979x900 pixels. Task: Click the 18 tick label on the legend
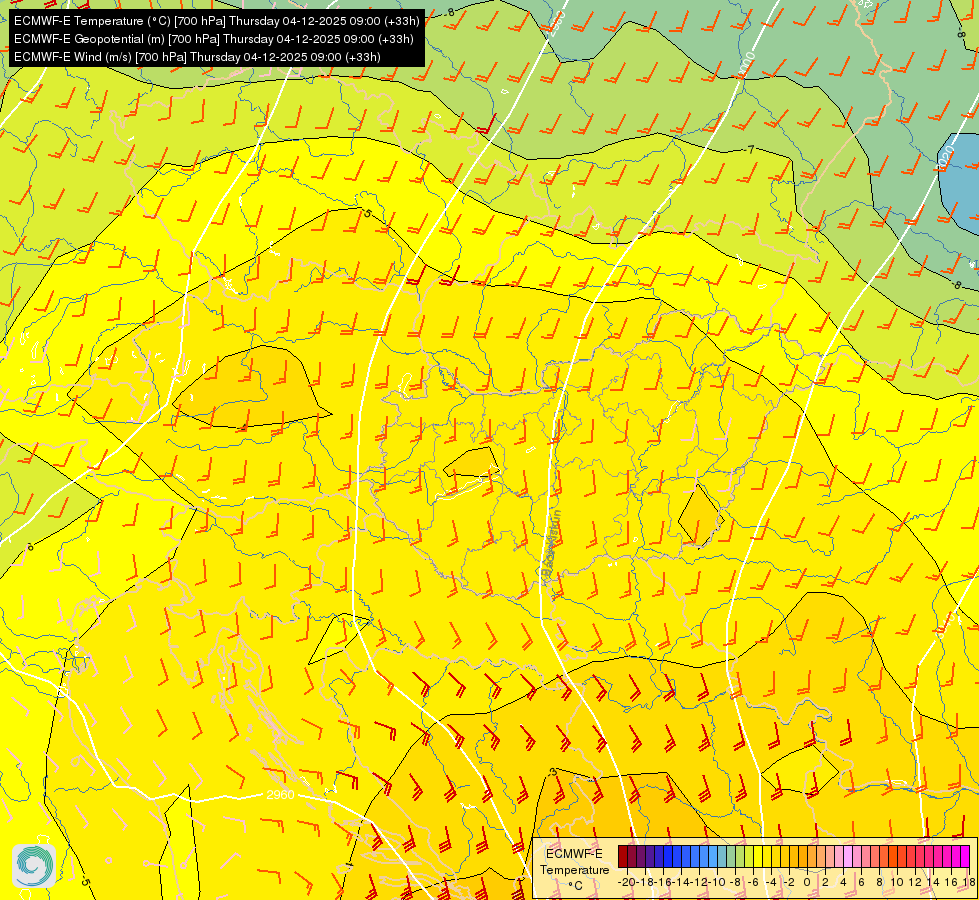pos(970,883)
